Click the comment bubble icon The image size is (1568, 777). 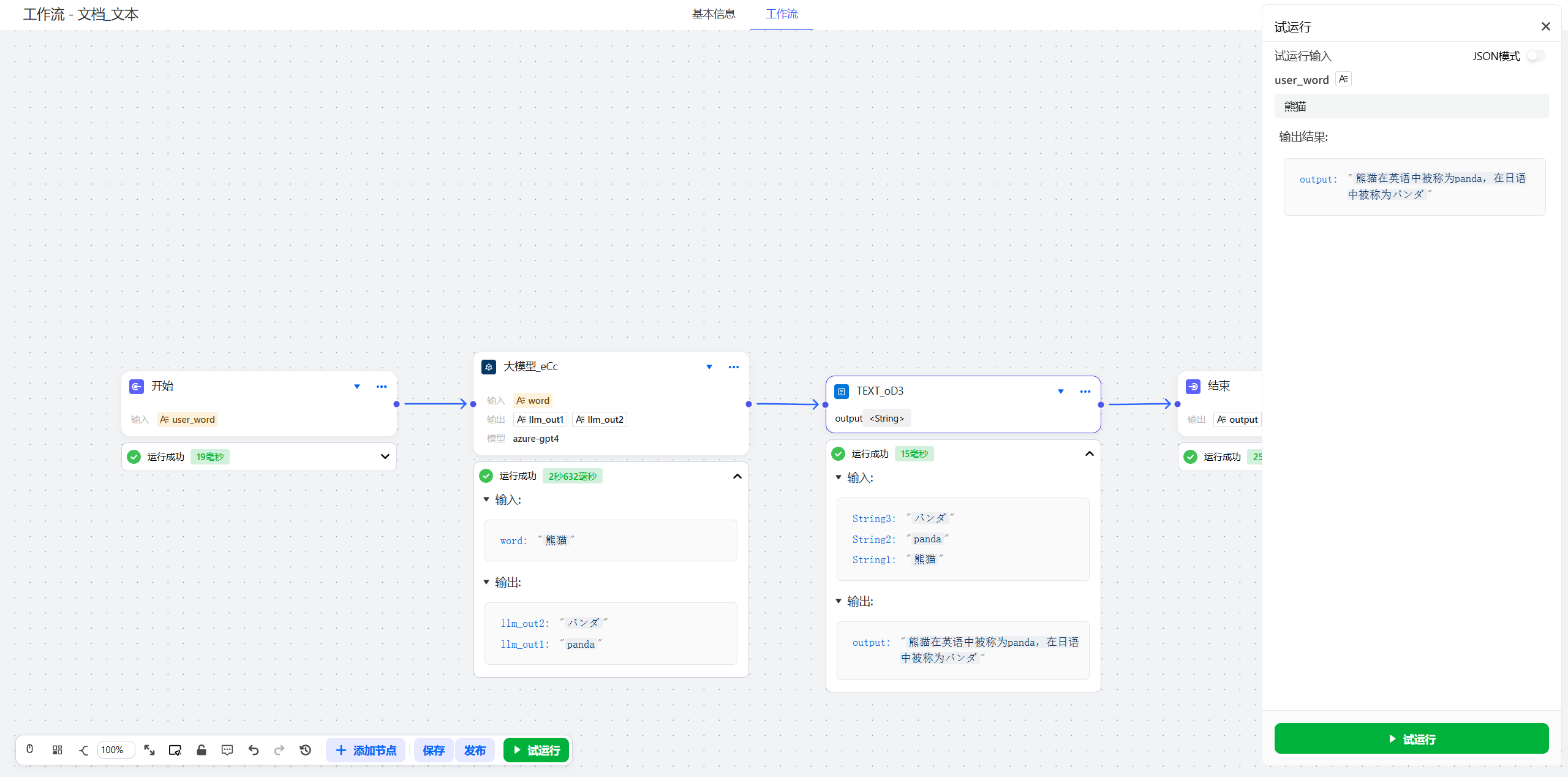(227, 749)
